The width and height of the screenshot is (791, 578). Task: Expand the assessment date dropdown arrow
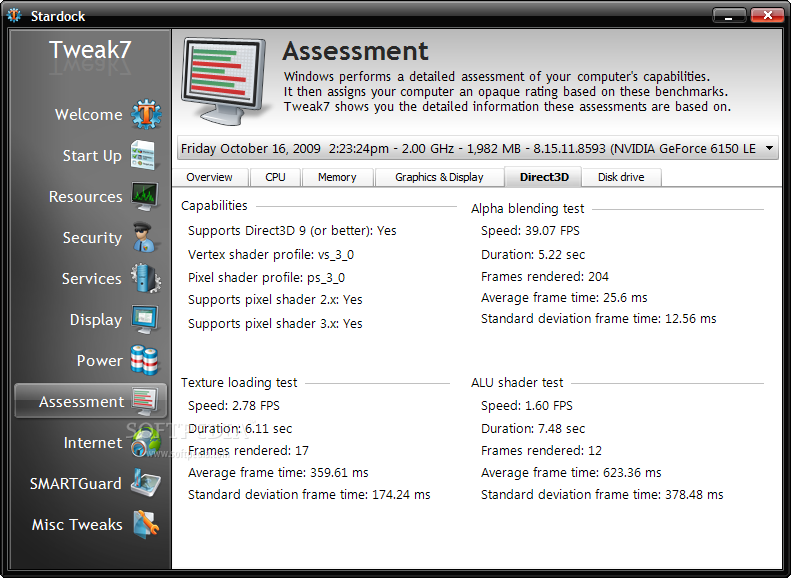point(769,148)
